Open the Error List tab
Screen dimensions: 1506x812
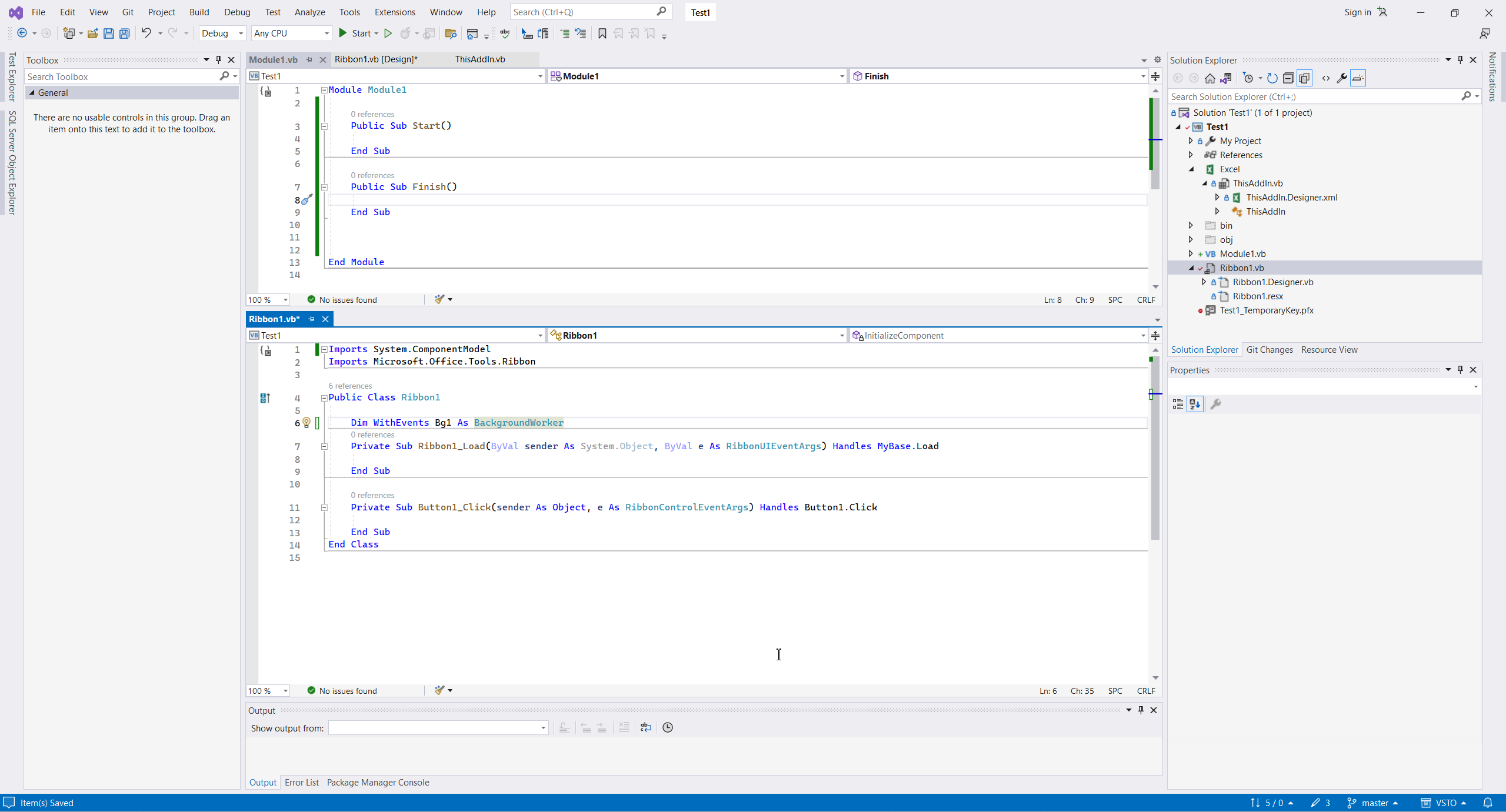click(x=301, y=783)
